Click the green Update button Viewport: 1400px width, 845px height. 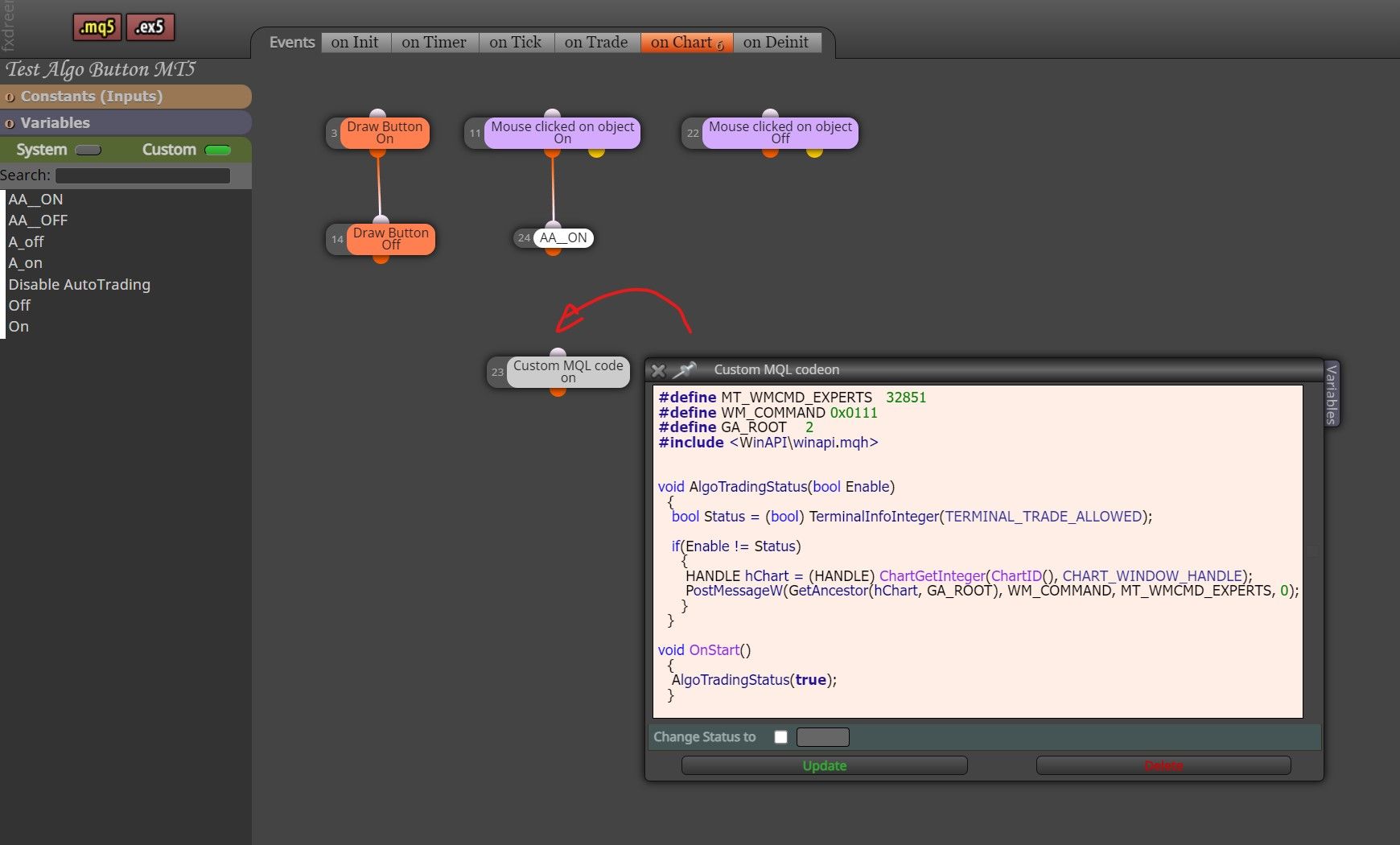[824, 765]
